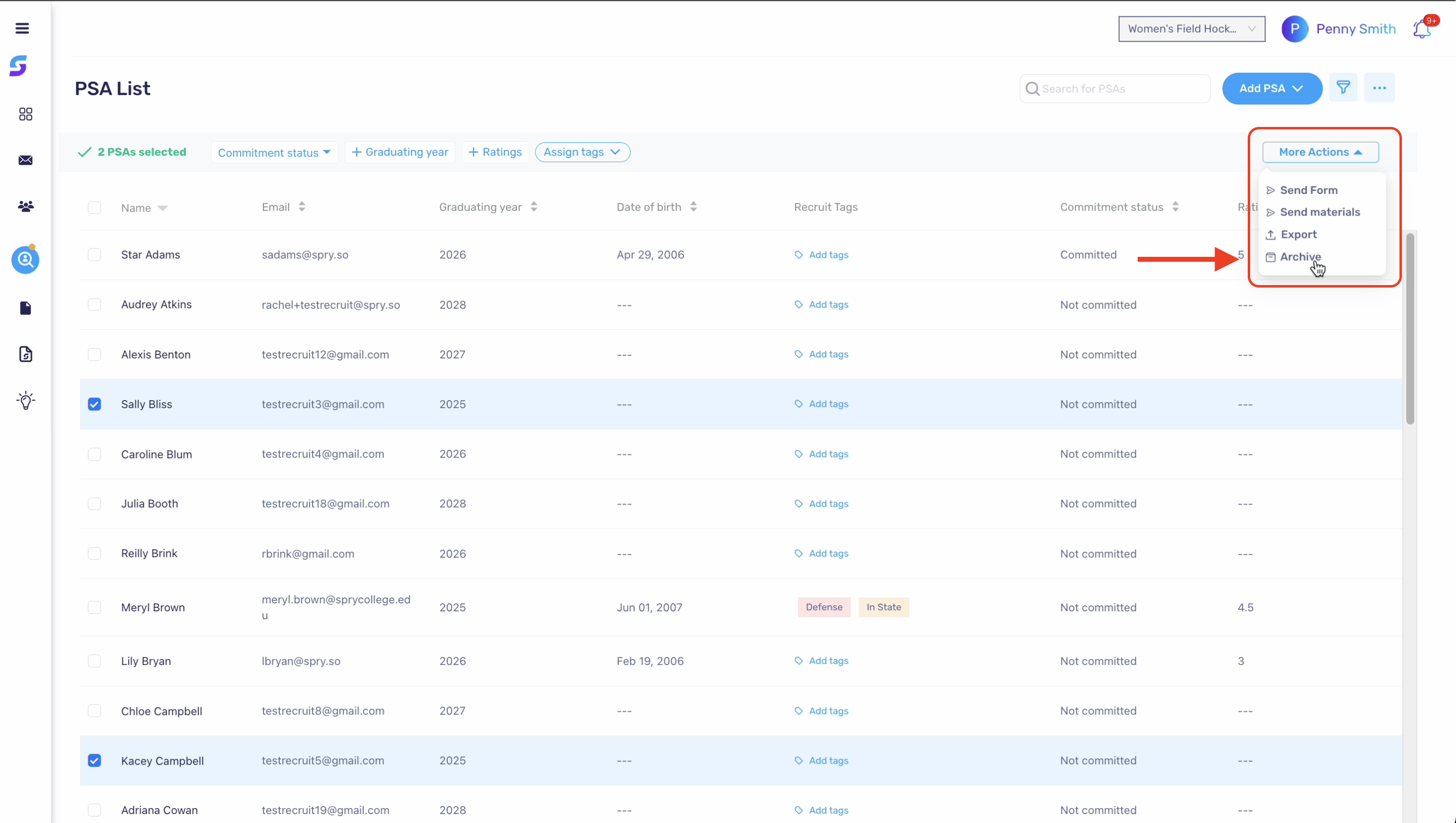Open notifications bell
Screen dimensions: 1456x823
1421,29
